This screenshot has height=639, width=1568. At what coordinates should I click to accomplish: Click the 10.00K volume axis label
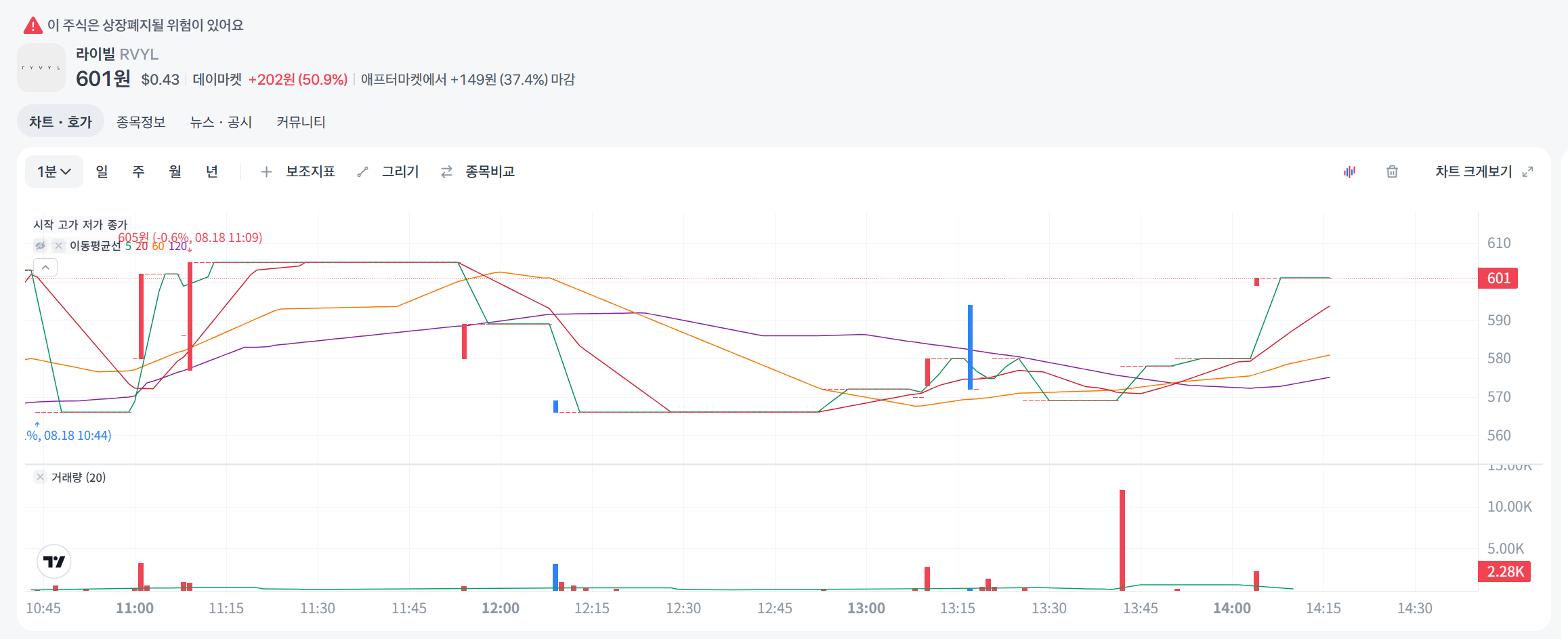point(1509,506)
